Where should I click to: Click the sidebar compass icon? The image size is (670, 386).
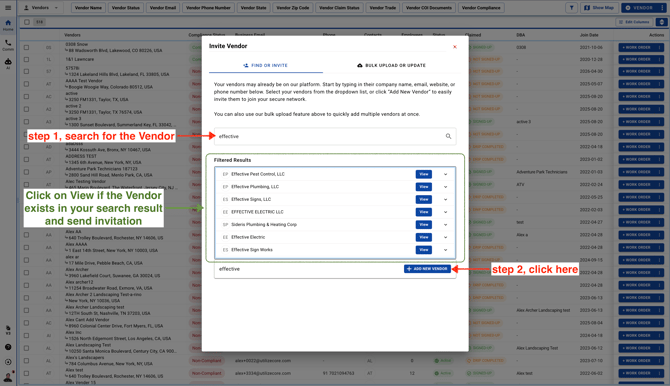point(8,362)
